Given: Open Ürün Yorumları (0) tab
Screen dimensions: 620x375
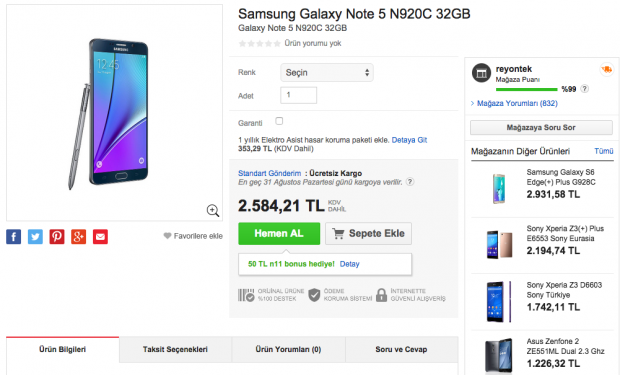Looking at the screenshot, I should (x=288, y=349).
